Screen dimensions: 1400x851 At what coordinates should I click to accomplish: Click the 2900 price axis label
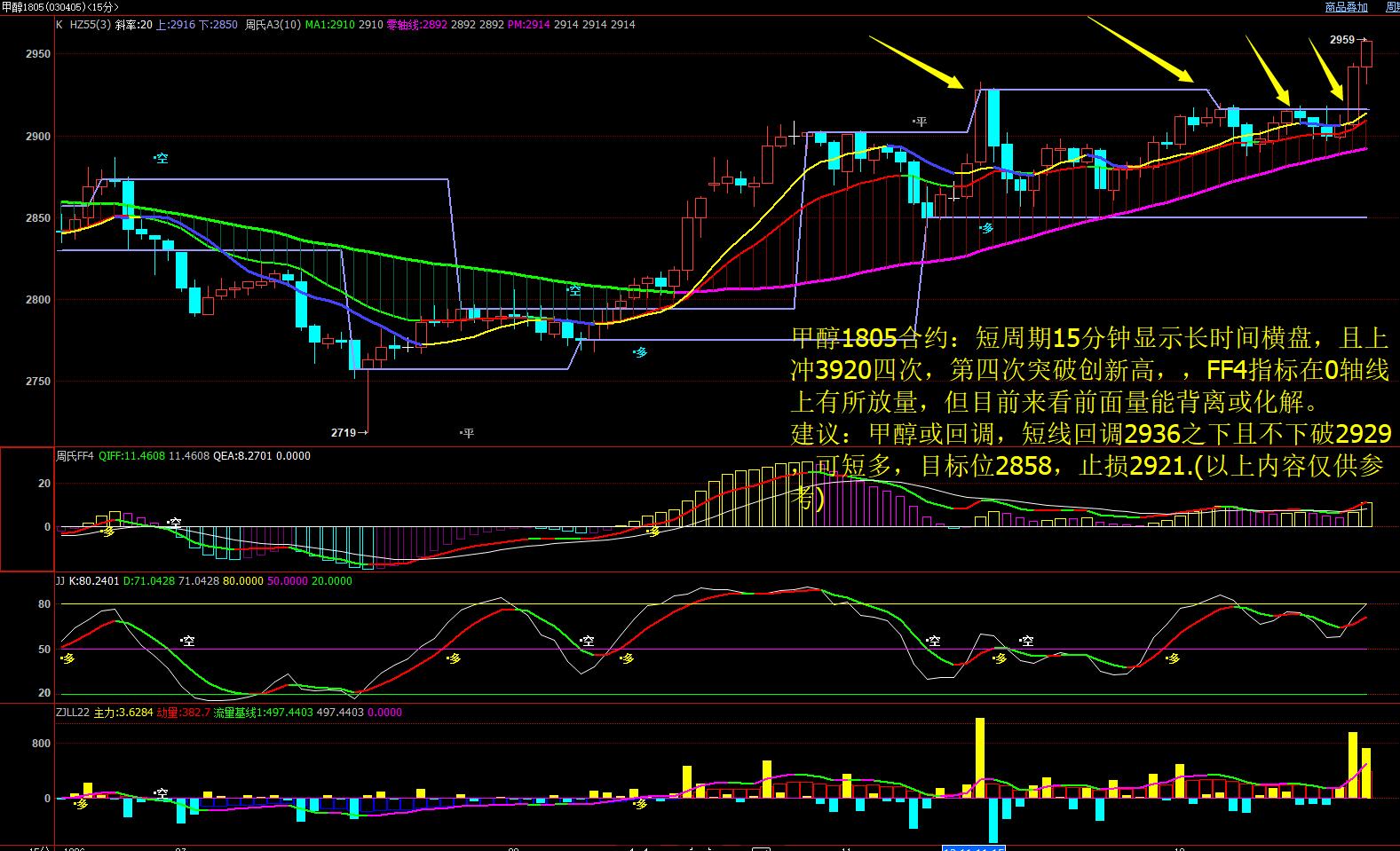tap(39, 138)
